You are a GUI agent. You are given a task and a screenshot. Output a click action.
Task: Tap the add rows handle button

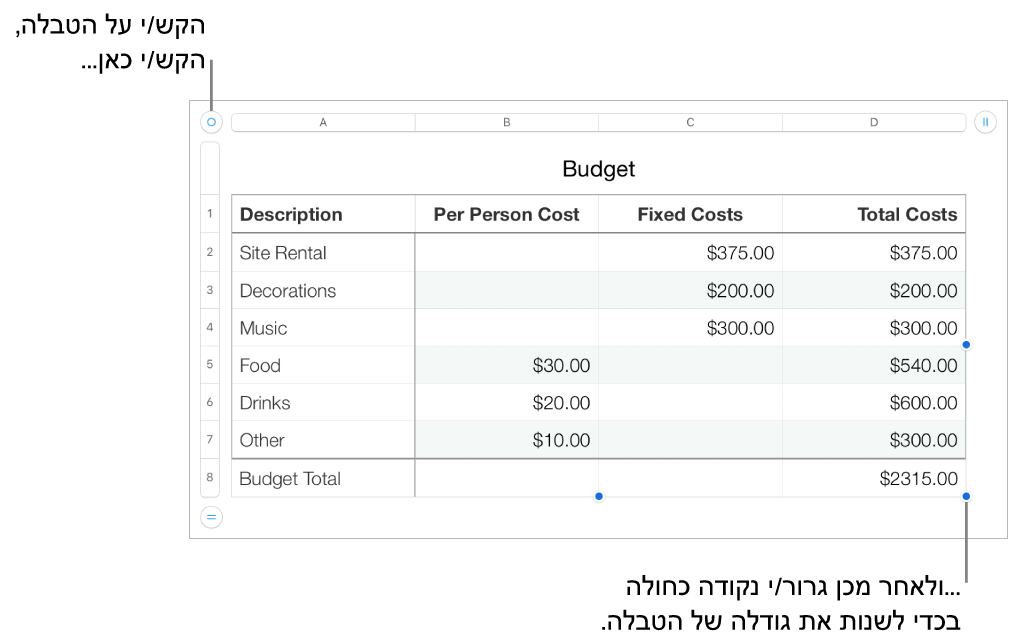211,517
